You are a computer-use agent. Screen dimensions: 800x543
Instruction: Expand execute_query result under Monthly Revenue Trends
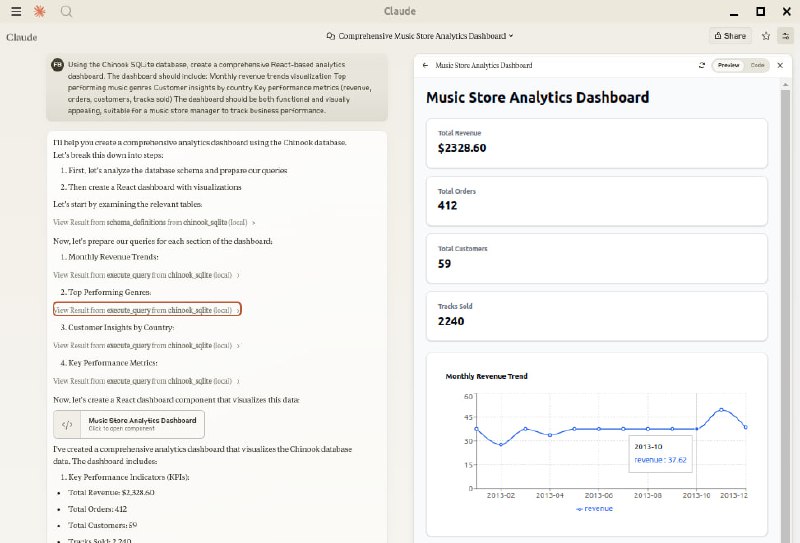coord(146,274)
